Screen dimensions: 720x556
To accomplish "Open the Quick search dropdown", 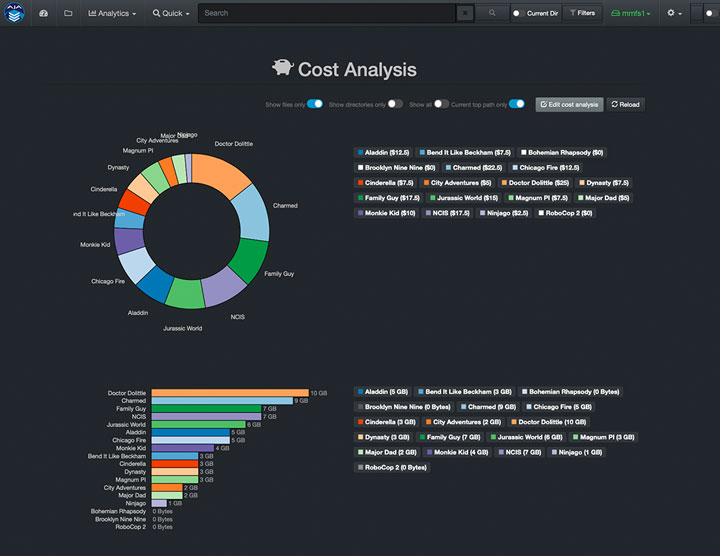I will (171, 13).
